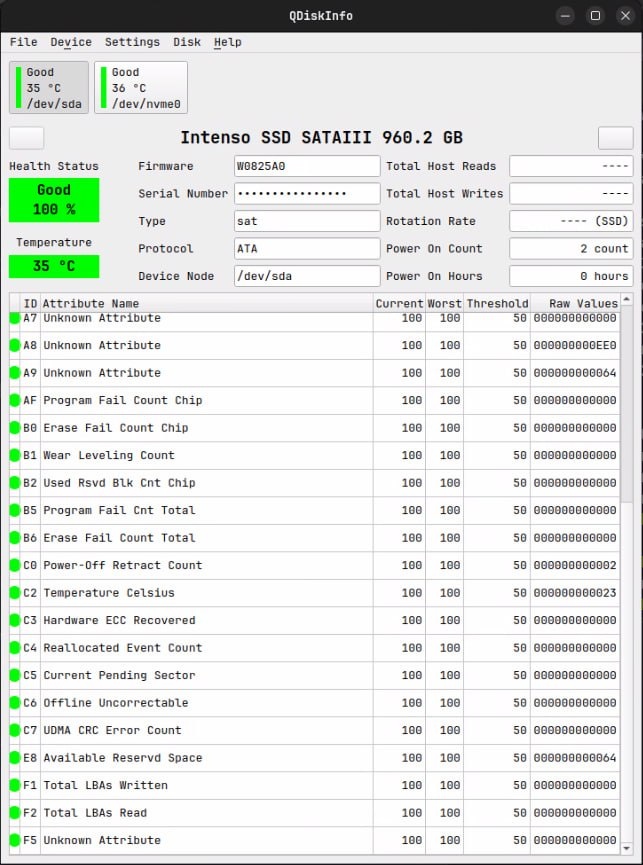Click the Type field showing sat
Viewport: 643px width, 865px height.
coord(307,221)
